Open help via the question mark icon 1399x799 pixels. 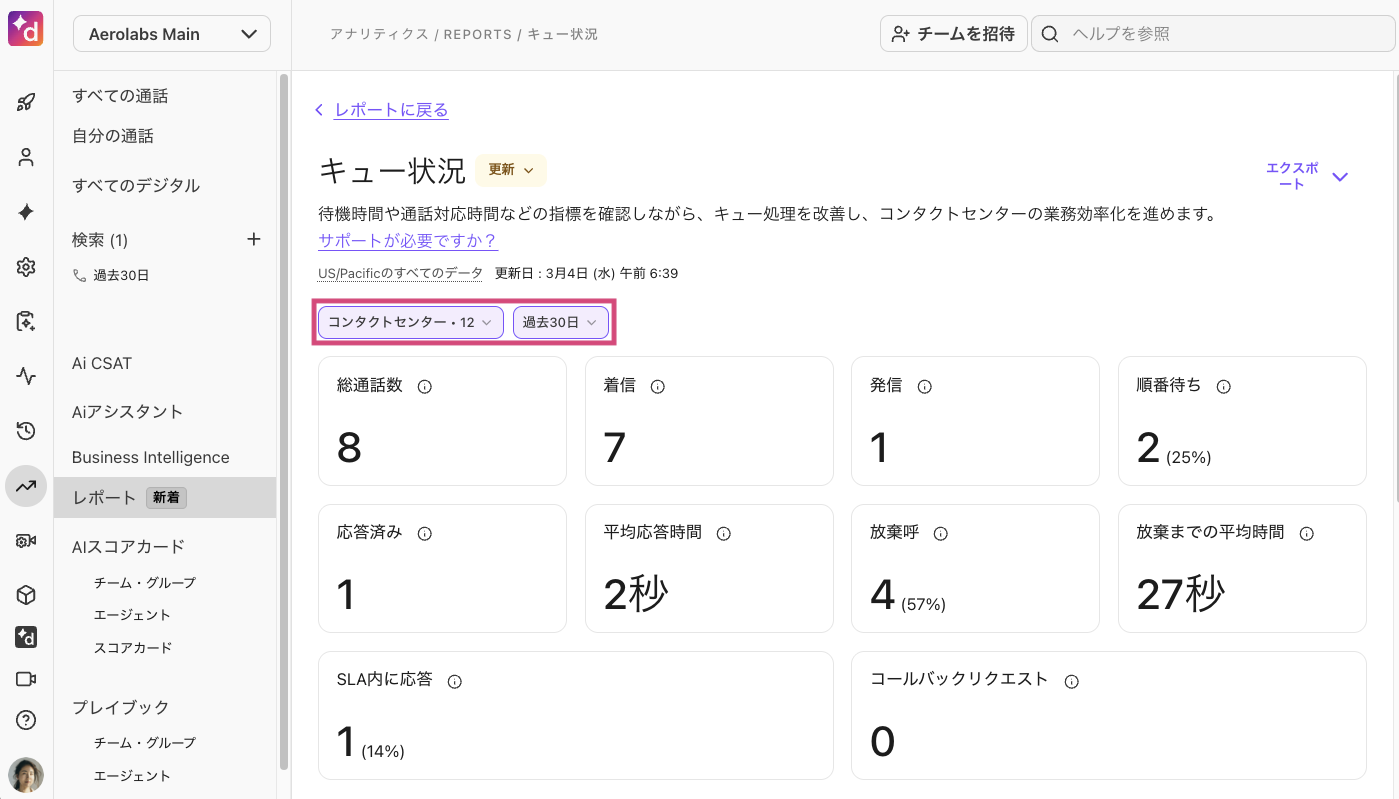click(25, 719)
